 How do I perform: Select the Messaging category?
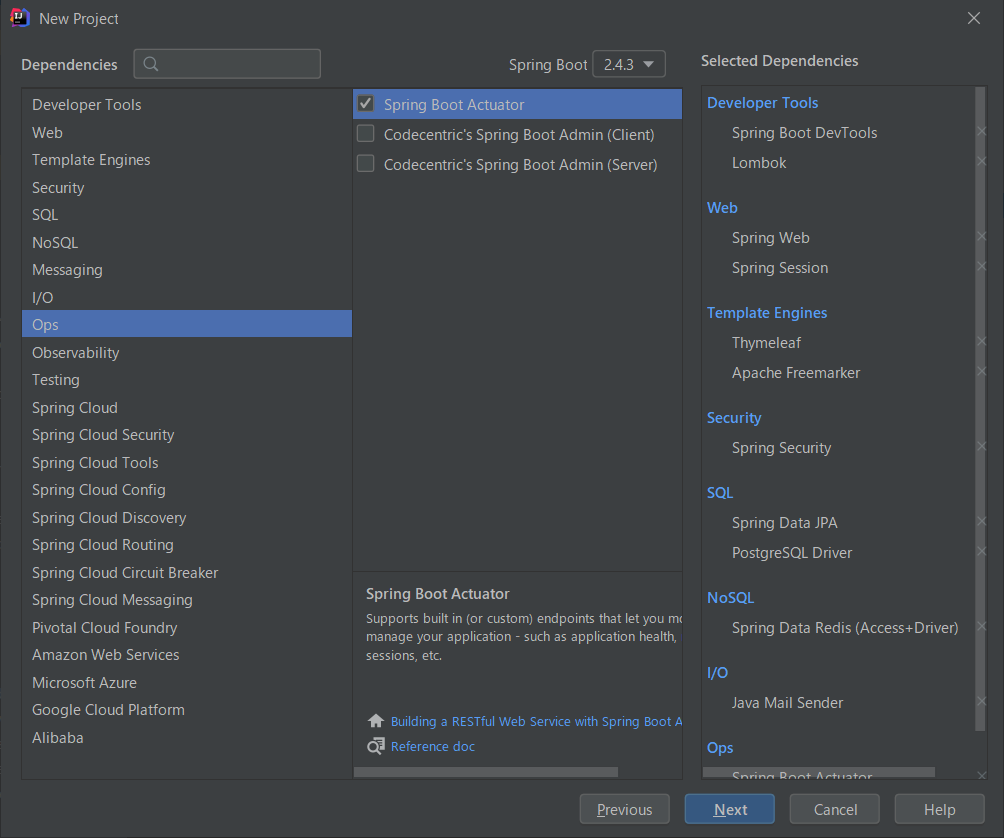point(187,270)
